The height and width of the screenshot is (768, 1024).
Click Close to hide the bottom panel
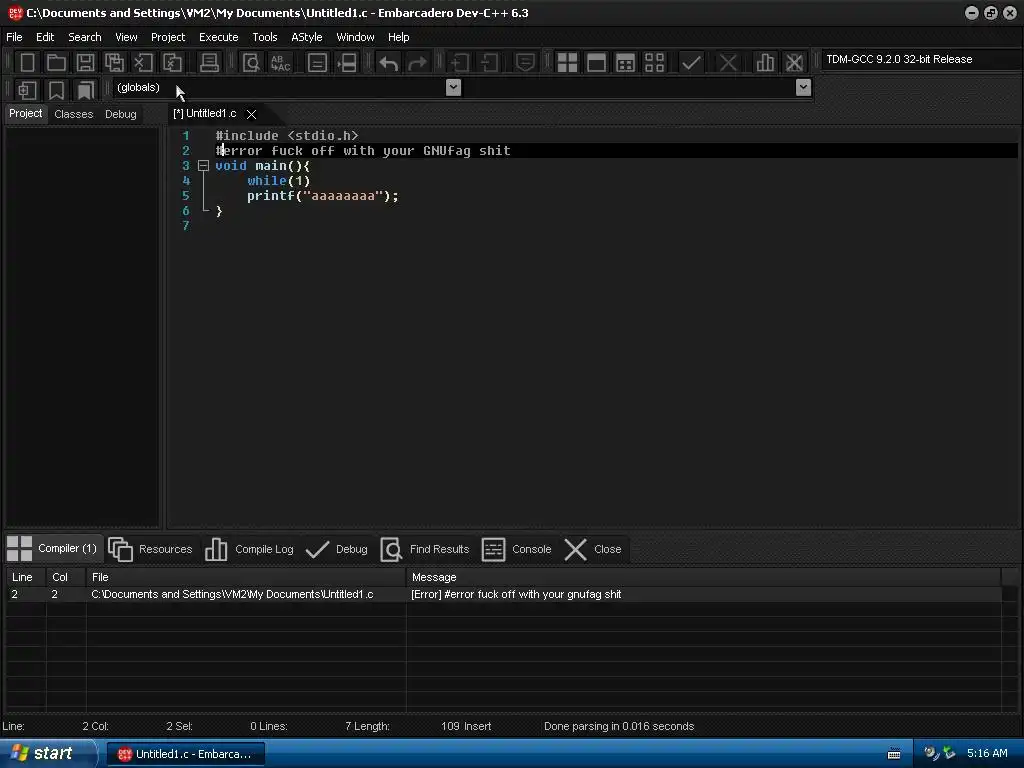pos(593,549)
